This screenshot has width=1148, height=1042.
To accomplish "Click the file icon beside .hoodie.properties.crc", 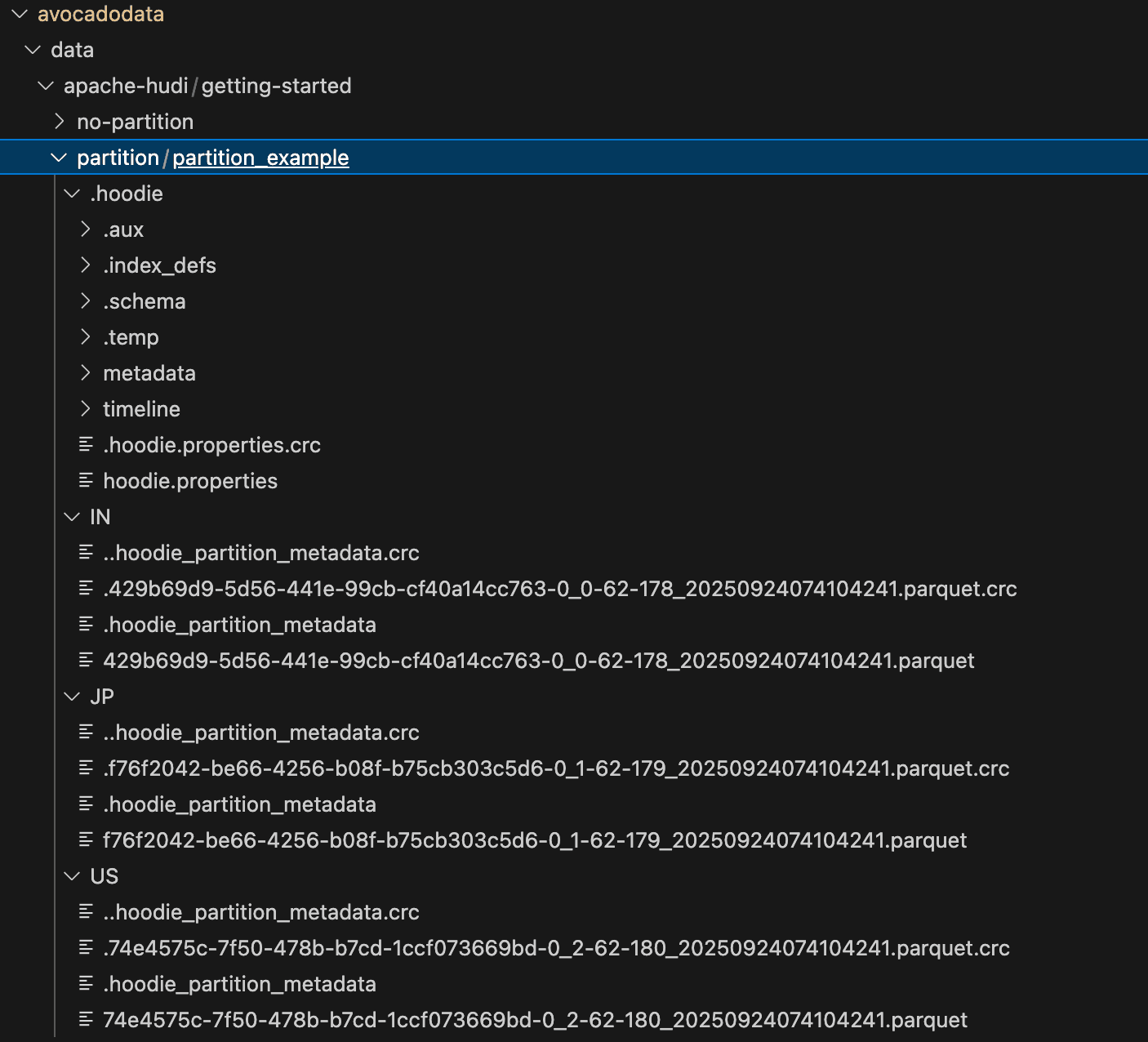I will pos(87,444).
